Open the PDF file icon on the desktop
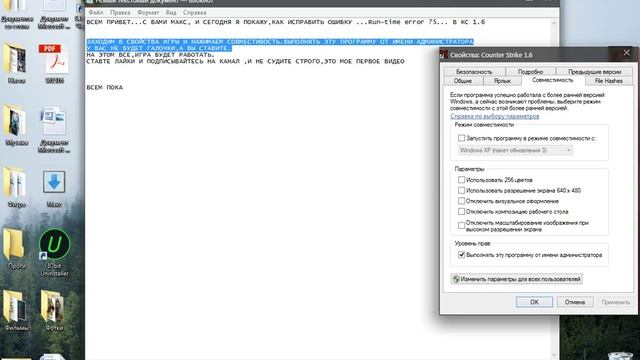The width and height of the screenshot is (640, 360). [54, 60]
